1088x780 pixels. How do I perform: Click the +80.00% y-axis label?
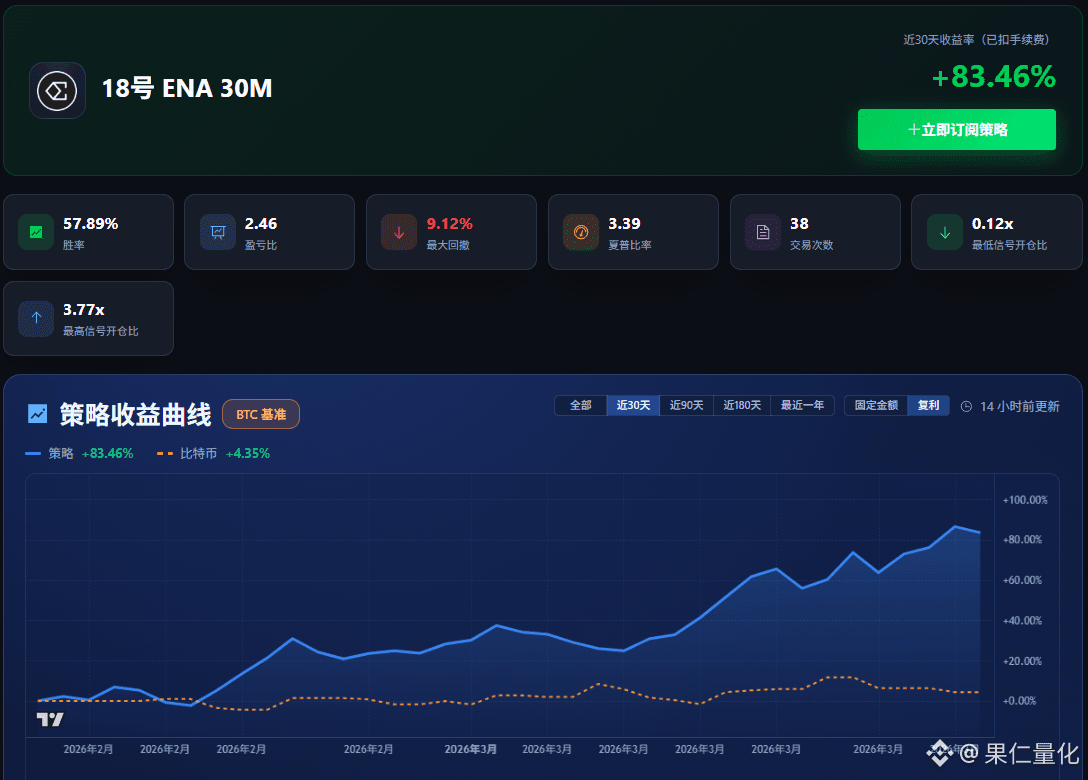(x=1022, y=539)
